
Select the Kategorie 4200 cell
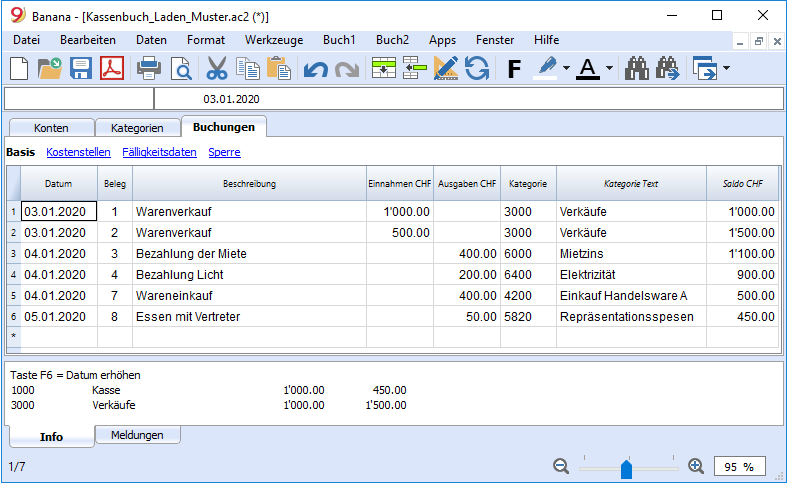pos(529,296)
